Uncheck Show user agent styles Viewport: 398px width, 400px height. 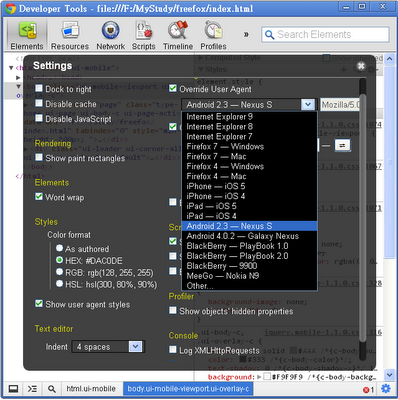[39, 304]
